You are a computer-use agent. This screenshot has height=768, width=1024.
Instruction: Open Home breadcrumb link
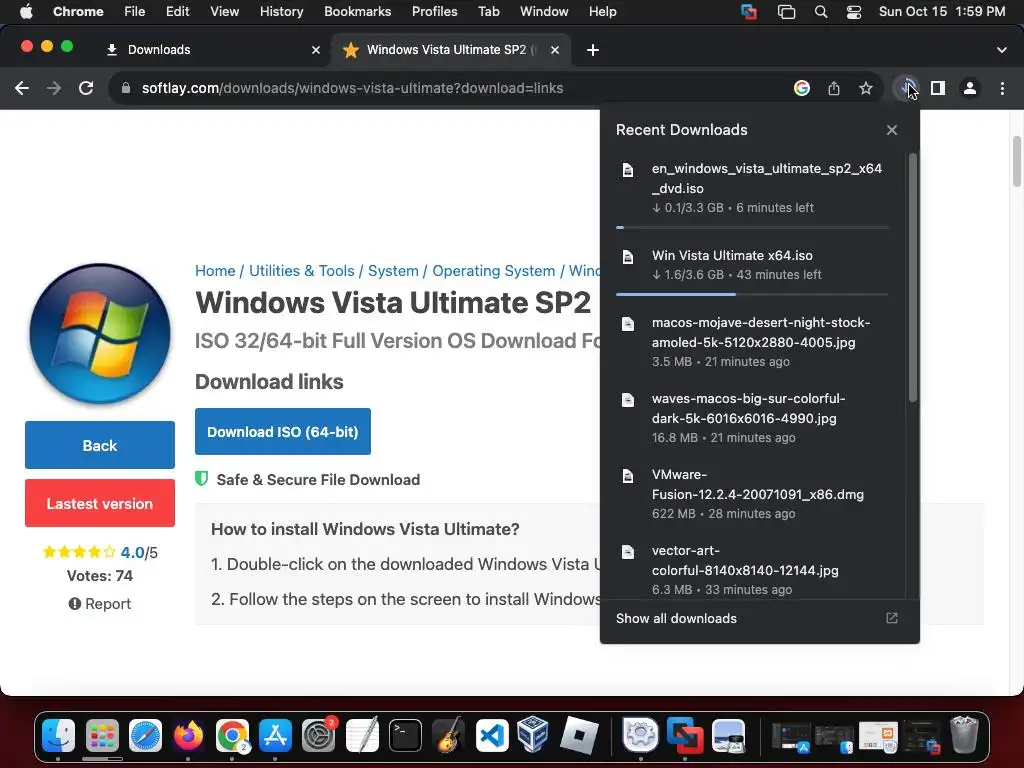(x=215, y=270)
